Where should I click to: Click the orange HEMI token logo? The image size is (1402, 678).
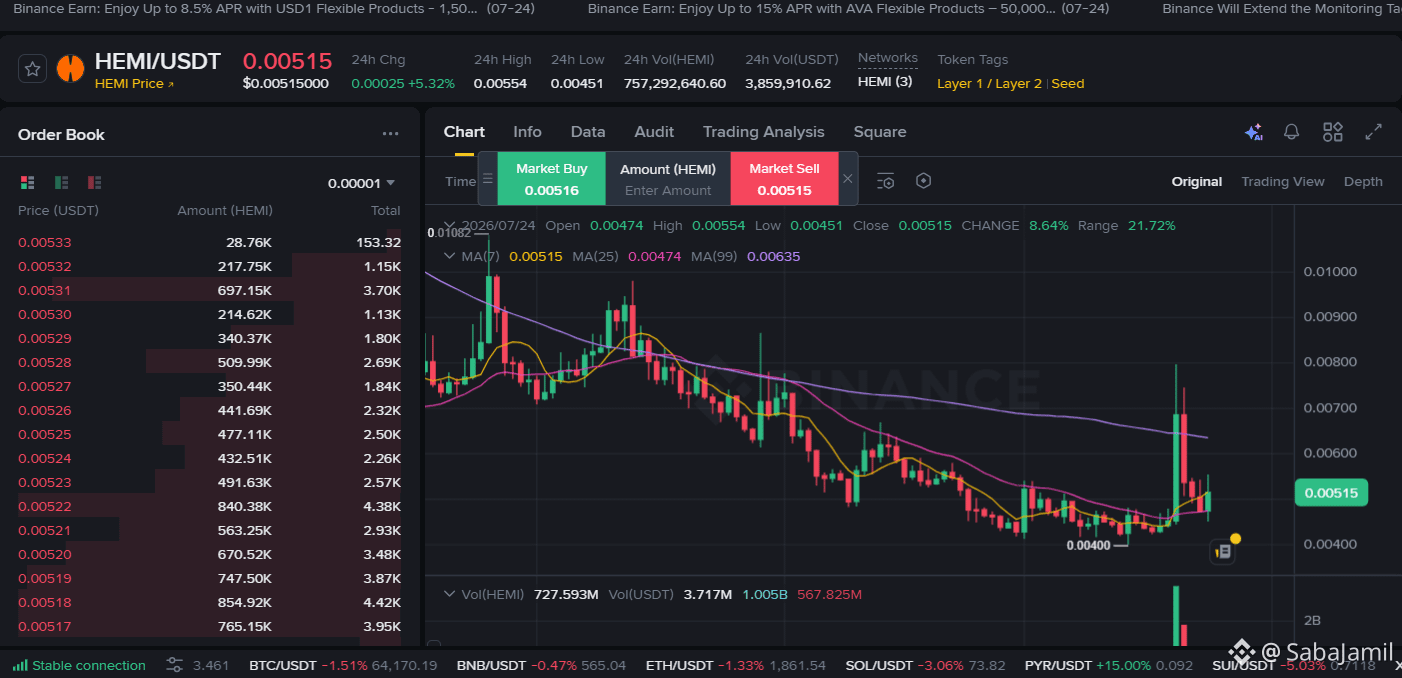coord(70,69)
